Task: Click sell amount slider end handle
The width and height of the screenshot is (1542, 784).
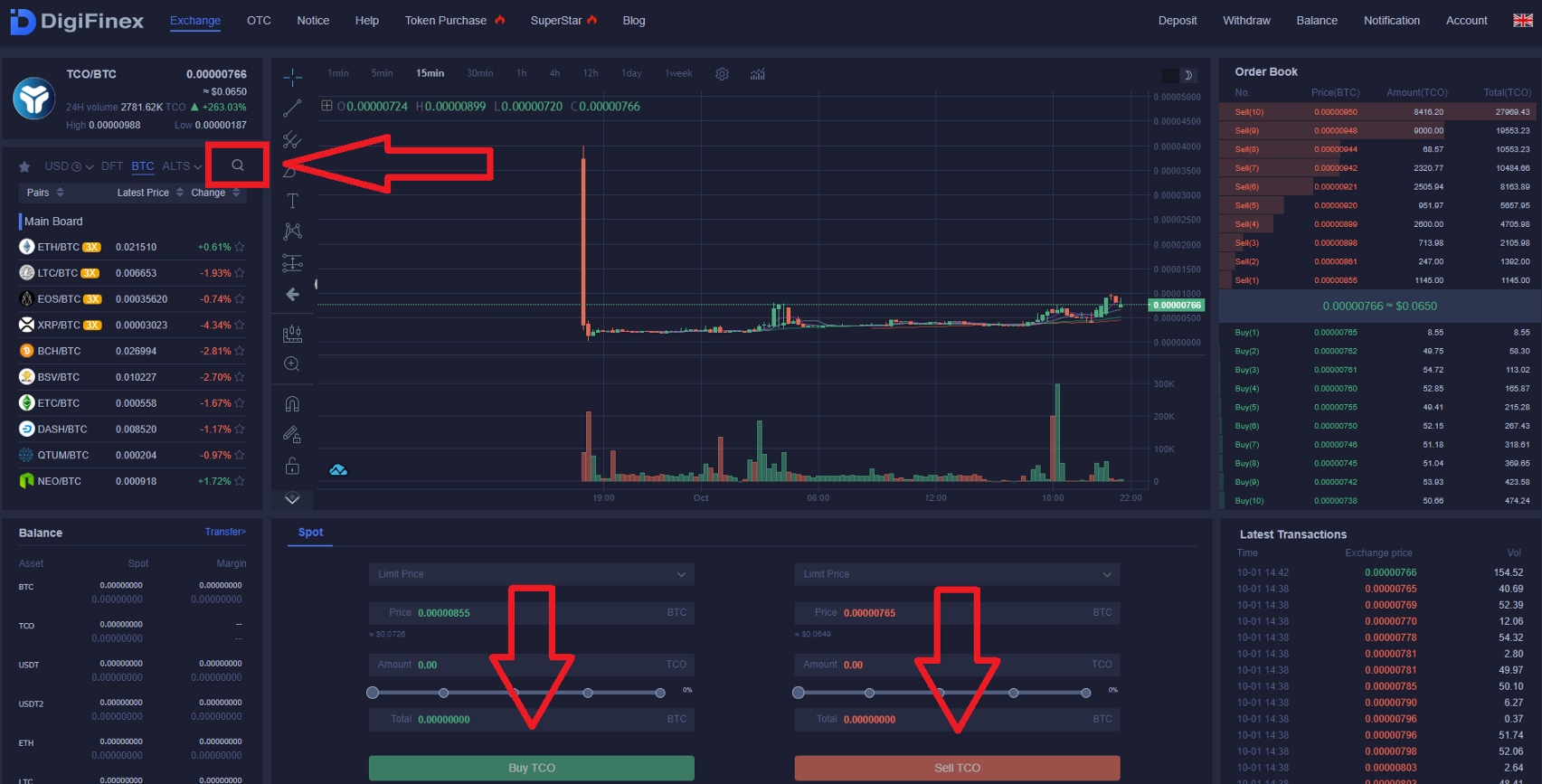Action: click(x=1085, y=693)
